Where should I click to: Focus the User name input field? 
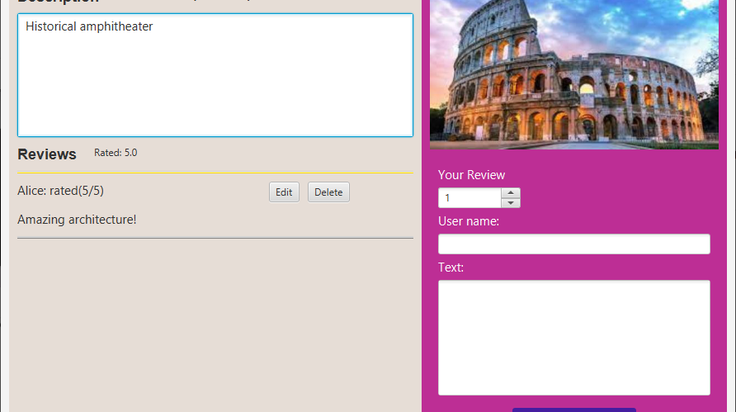coord(574,244)
